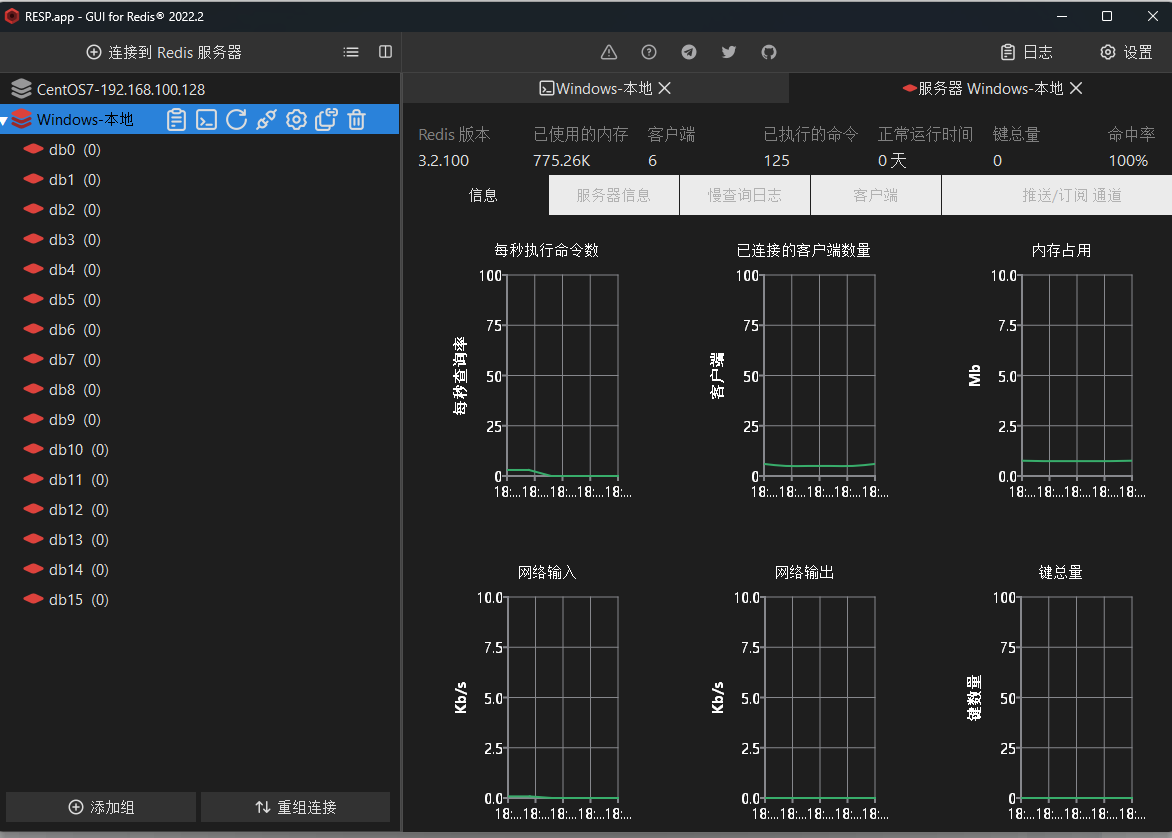This screenshot has width=1172, height=838.
Task: Click the 重组连接 button
Action: coord(295,807)
